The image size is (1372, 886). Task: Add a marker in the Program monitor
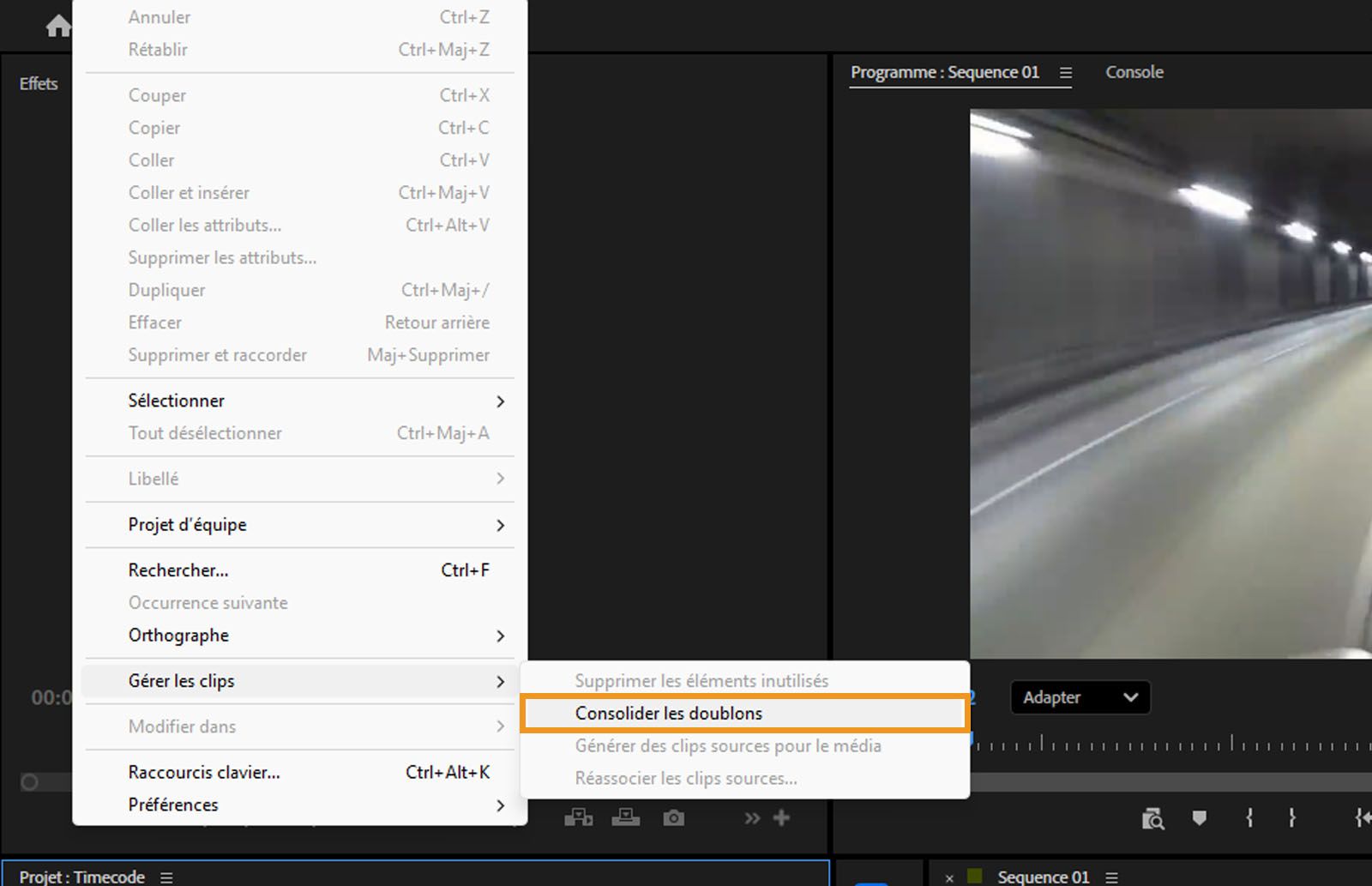tap(1200, 818)
